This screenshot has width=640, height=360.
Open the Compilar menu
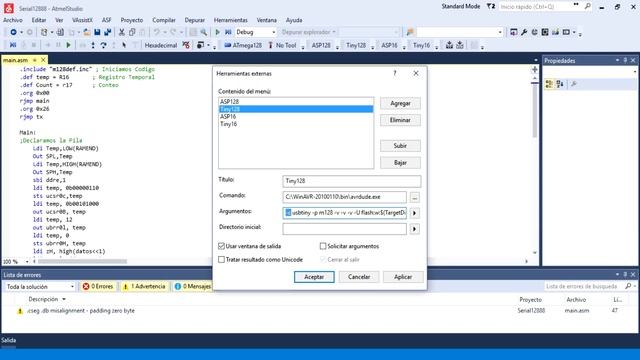pos(164,20)
